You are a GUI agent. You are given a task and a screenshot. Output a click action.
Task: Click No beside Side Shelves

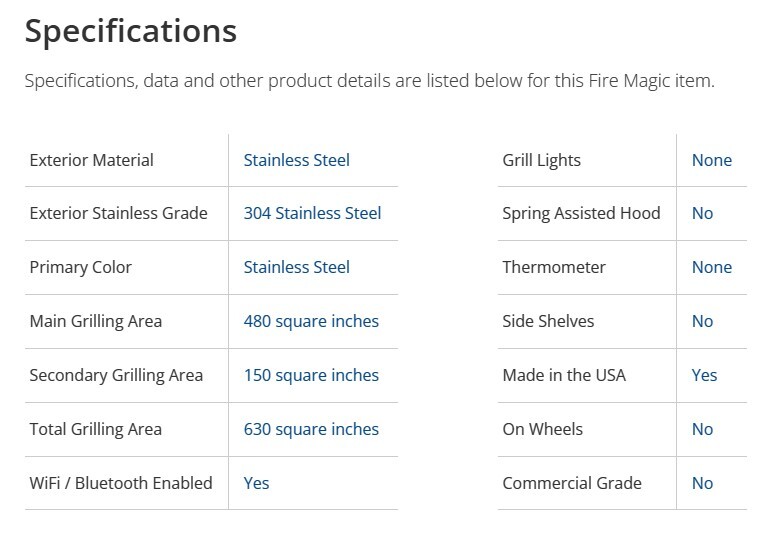702,321
